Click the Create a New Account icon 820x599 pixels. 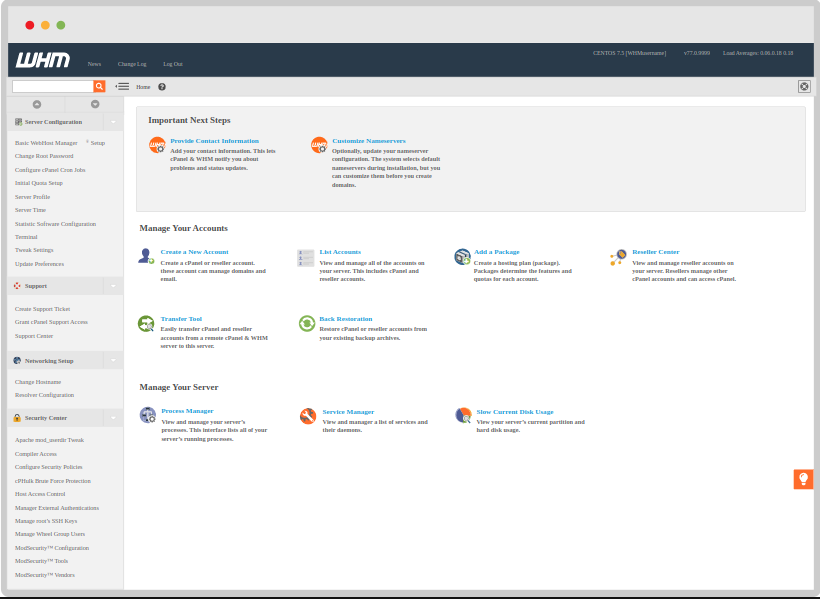[146, 256]
